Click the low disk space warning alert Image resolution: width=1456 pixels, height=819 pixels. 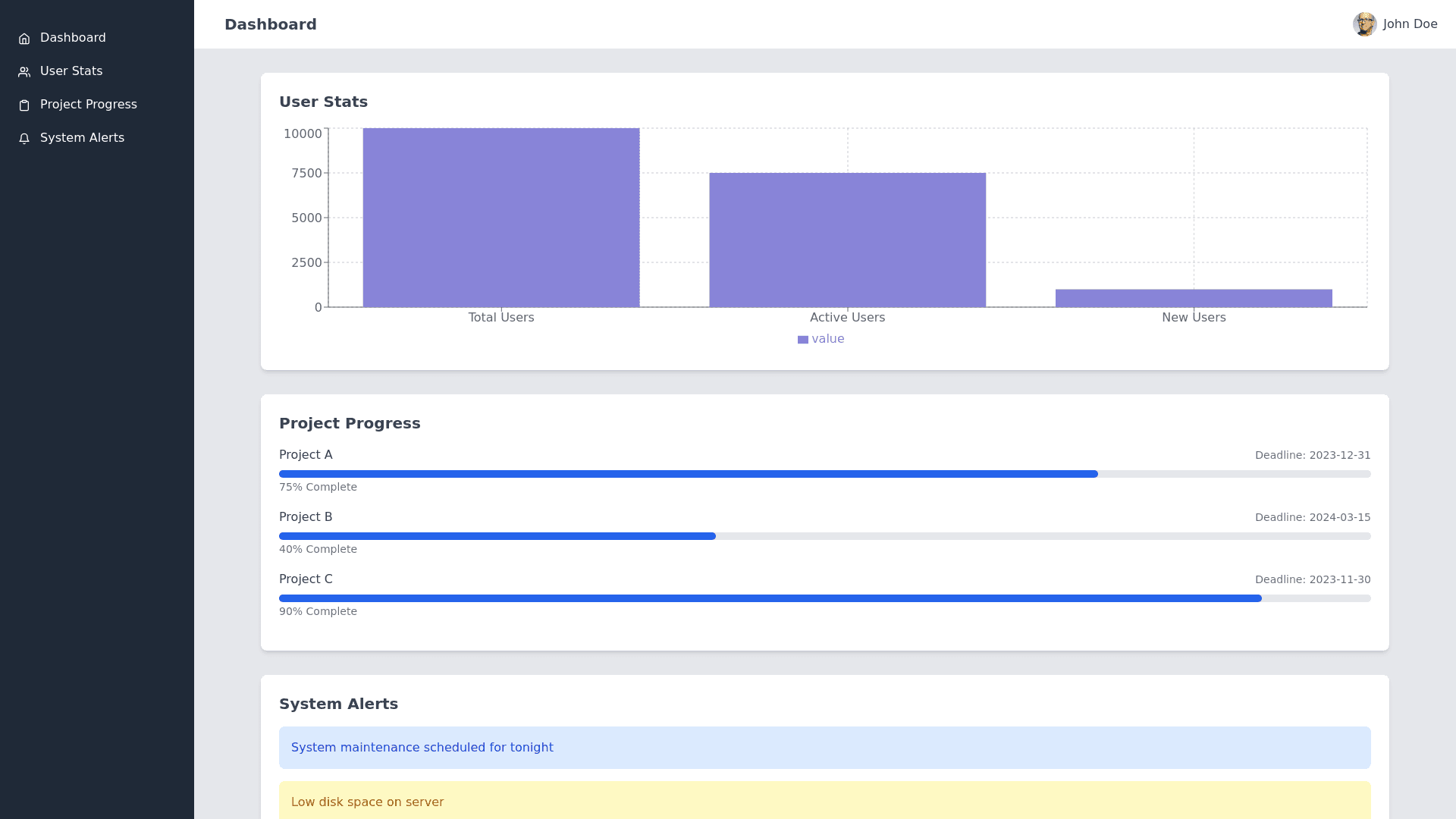(824, 801)
